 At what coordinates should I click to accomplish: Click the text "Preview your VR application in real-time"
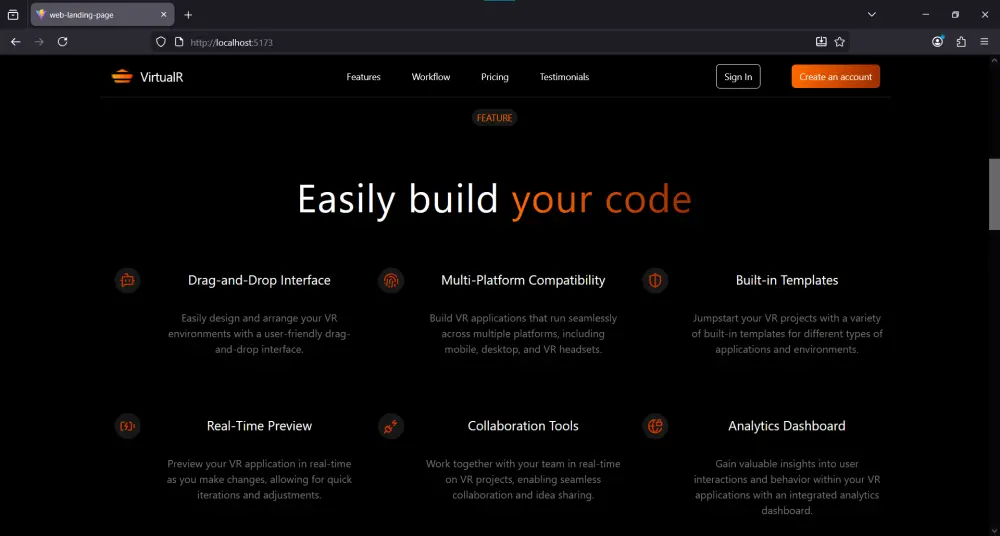259,464
